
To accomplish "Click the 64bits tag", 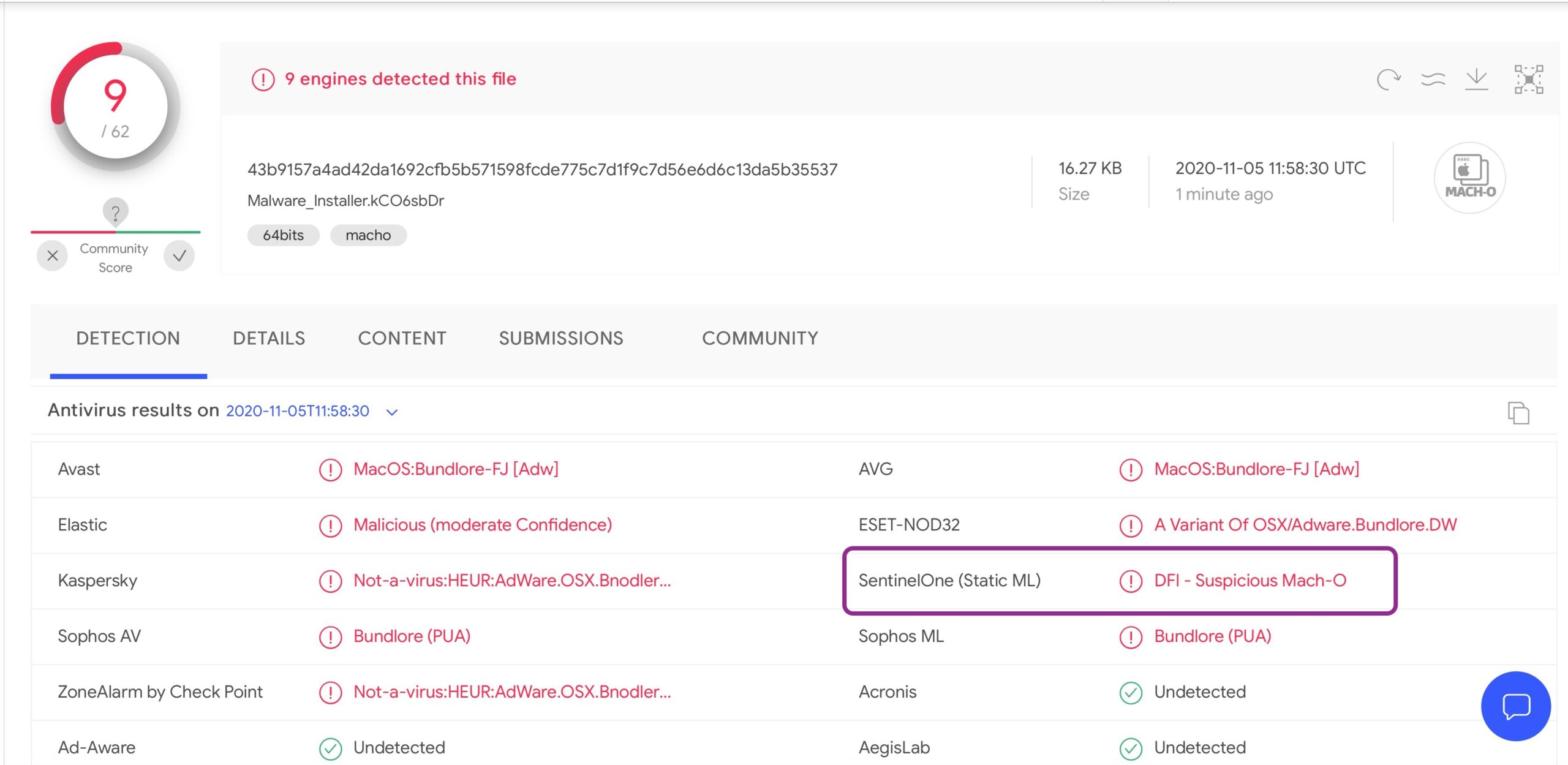I will pos(283,235).
